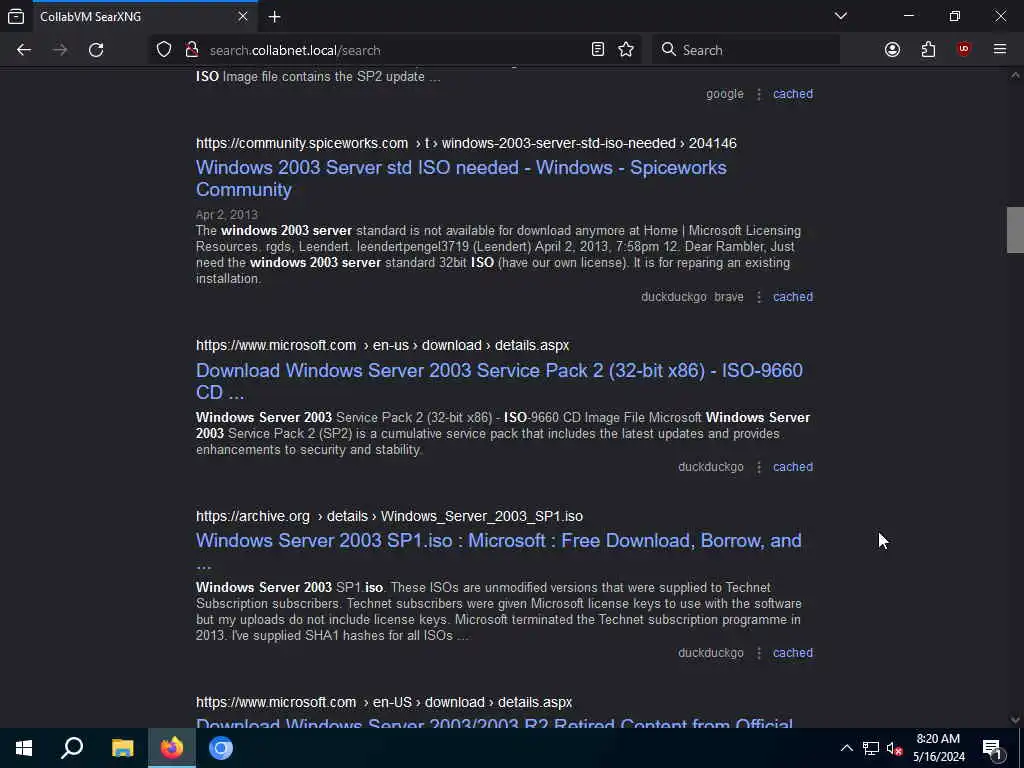
Task: Open Download Windows Server 2003 Service Pack 2 link
Action: point(499,381)
